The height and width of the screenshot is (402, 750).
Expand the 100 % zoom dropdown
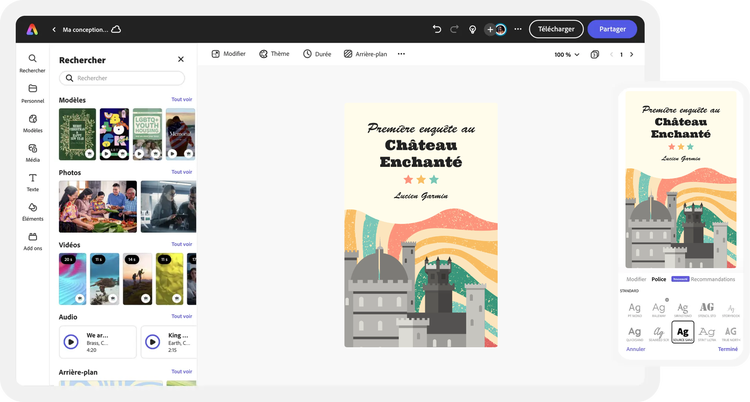coord(566,54)
